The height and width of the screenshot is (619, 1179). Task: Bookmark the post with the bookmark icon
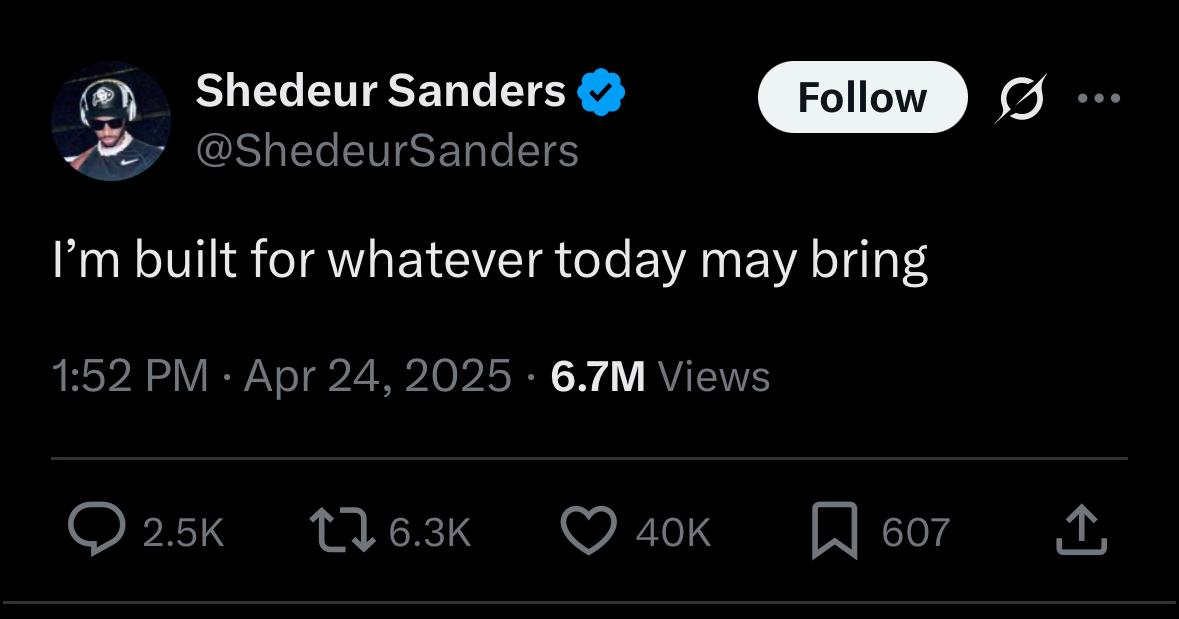pyautogui.click(x=835, y=530)
